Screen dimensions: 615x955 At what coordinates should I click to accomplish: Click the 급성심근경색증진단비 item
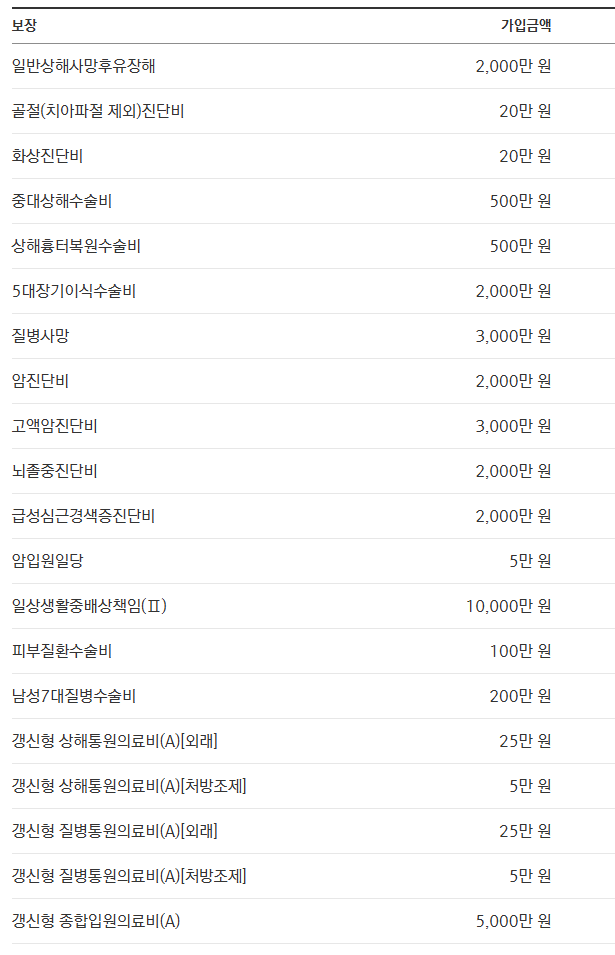click(83, 516)
